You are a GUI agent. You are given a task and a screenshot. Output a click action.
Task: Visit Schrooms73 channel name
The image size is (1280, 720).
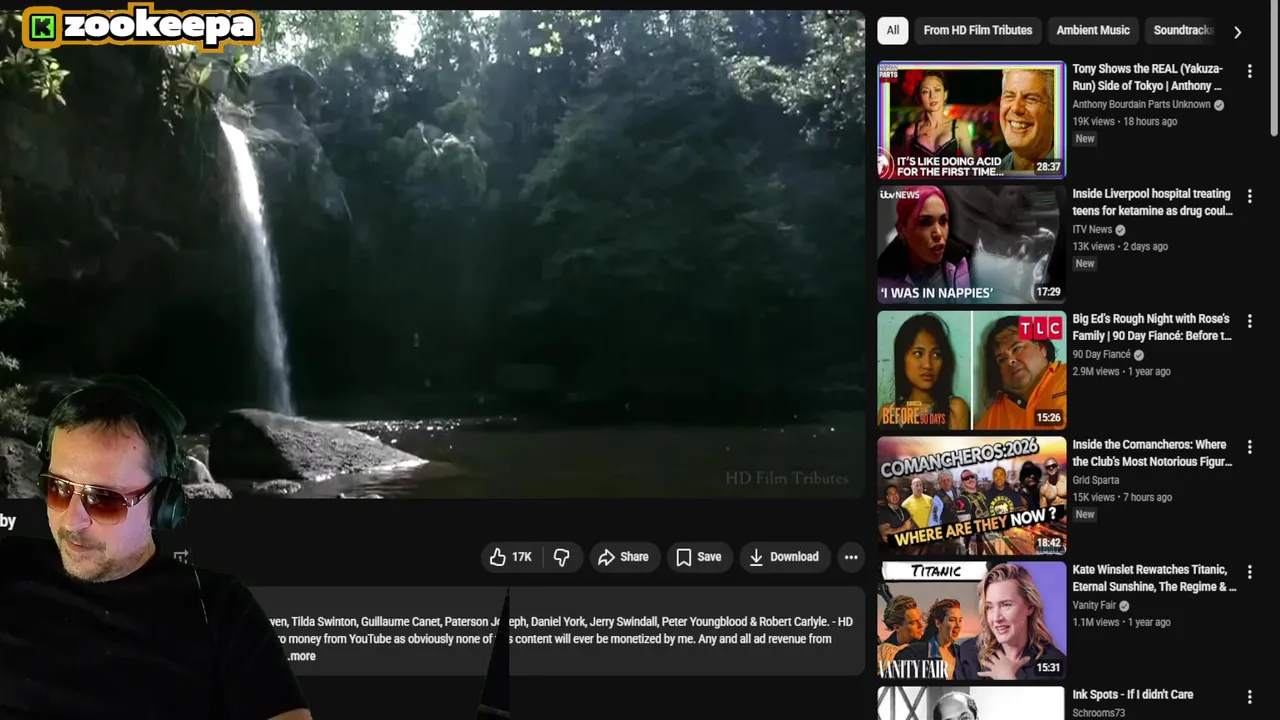(x=1099, y=713)
